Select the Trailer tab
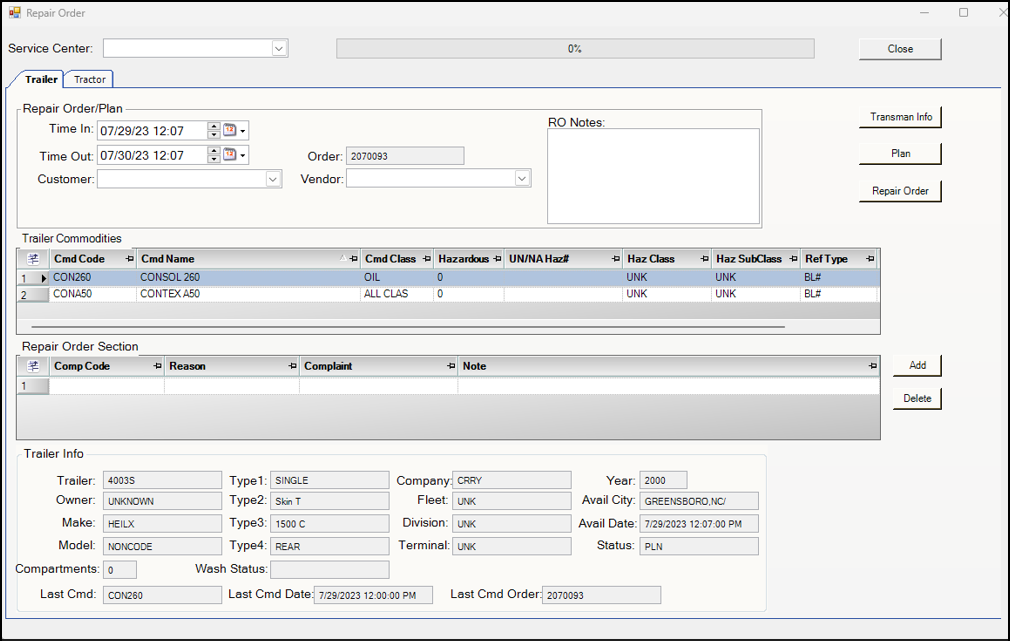The image size is (1010, 641). click(41, 79)
